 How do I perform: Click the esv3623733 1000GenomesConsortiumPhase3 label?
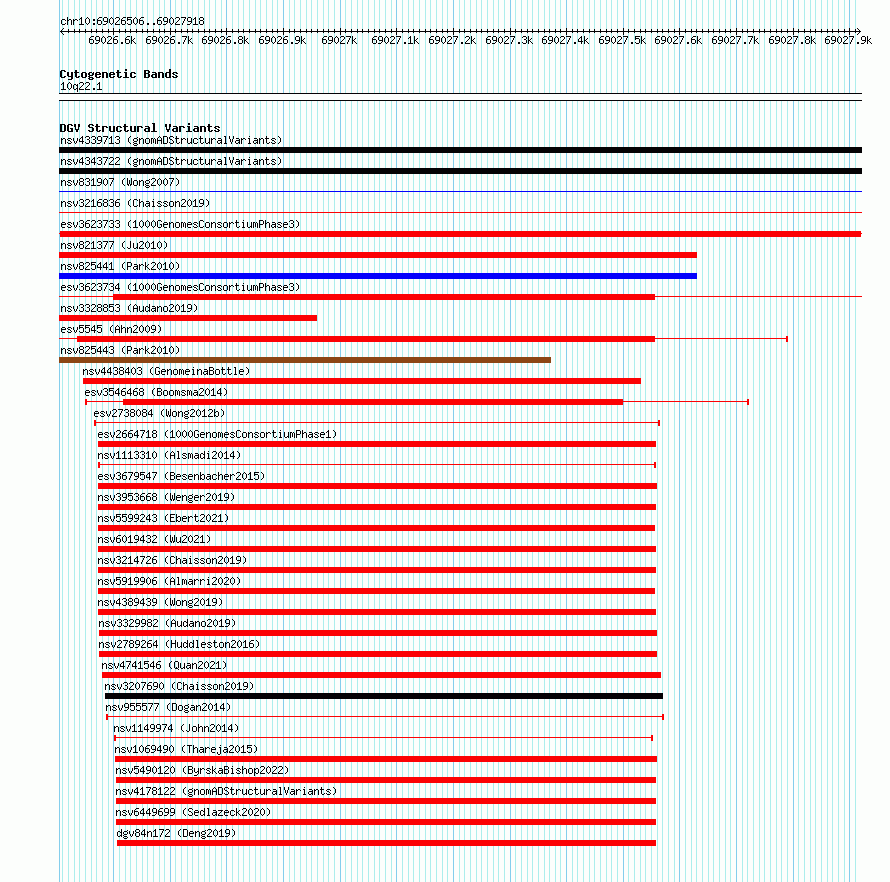coord(180,224)
